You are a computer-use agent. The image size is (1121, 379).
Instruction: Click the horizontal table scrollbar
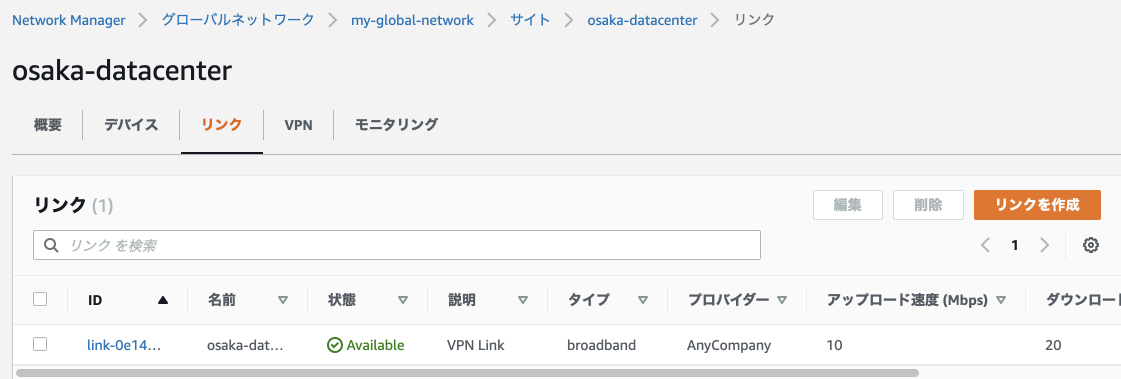[467, 373]
